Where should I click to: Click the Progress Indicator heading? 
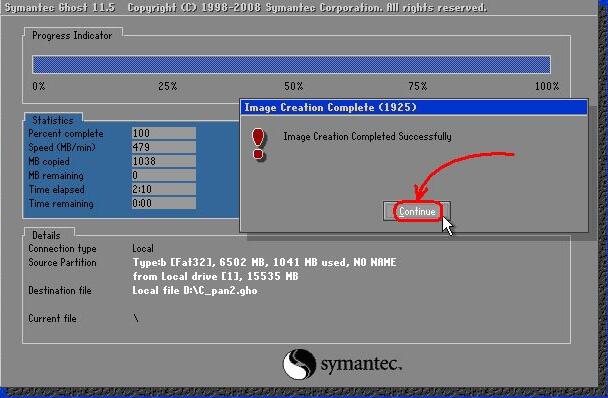tap(72, 35)
